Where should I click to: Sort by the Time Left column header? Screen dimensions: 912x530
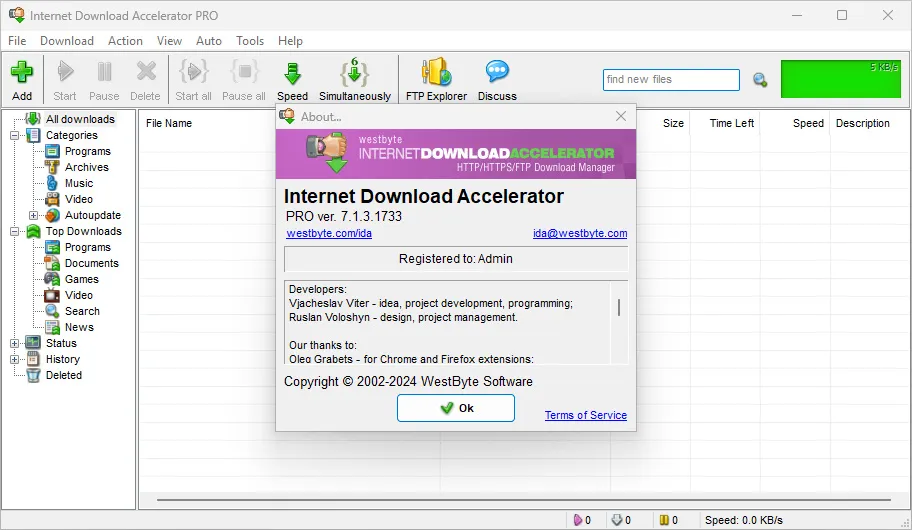(732, 123)
